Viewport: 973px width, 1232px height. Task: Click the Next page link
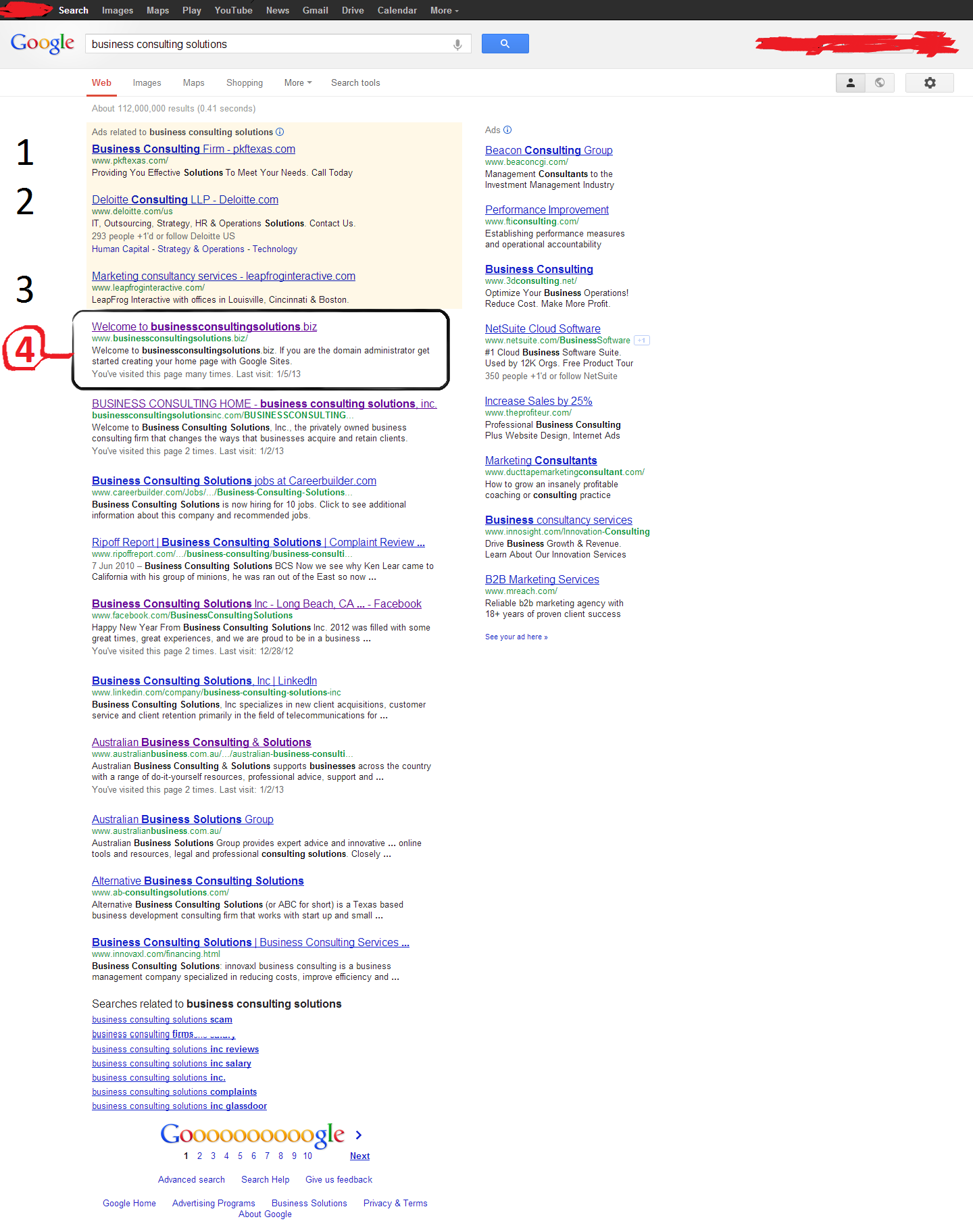[359, 1156]
